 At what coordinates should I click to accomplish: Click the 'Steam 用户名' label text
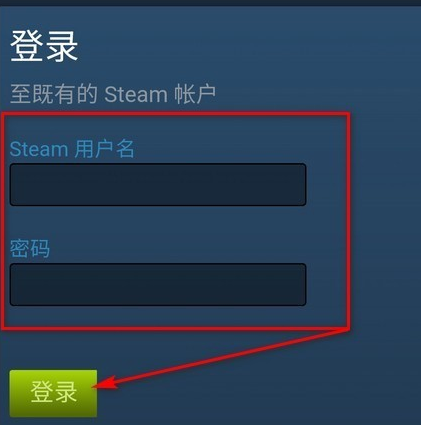72,149
